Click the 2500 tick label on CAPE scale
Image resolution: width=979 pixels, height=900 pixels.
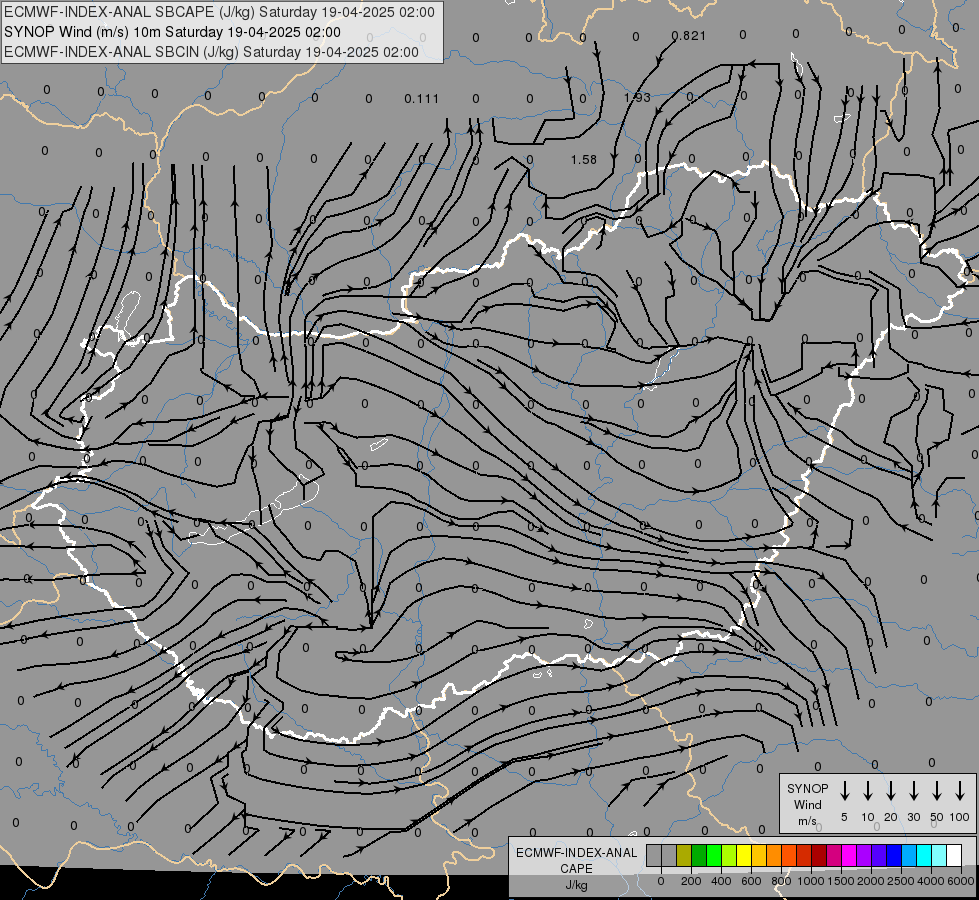[901, 881]
